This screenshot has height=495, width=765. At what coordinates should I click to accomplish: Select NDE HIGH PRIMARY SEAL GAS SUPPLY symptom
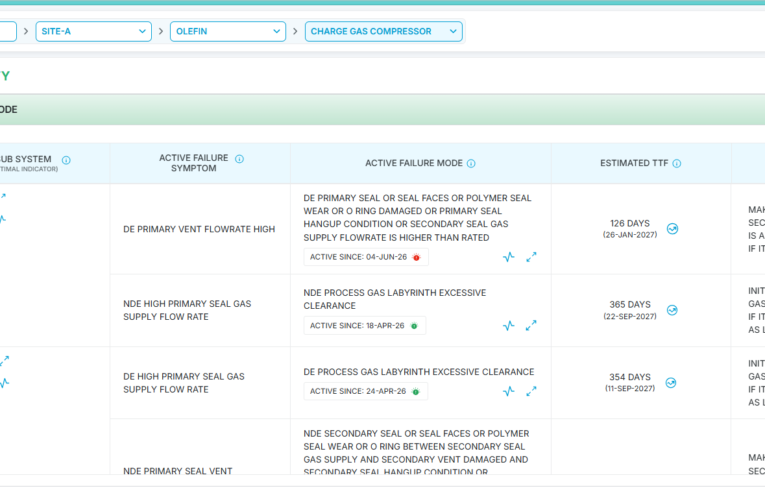187,310
